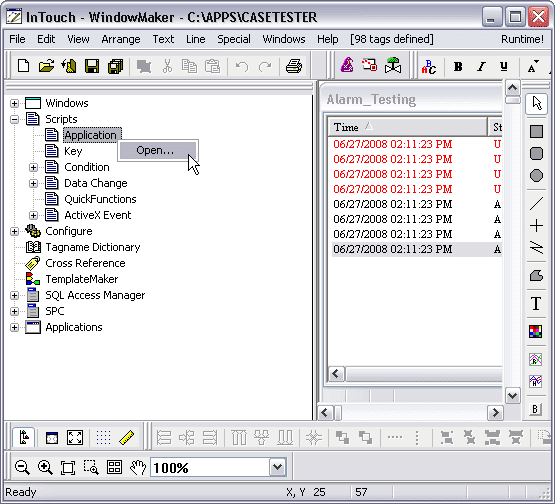Screen dimensions: 555x504
Task: Toggle bold text formatting
Action: [458, 67]
